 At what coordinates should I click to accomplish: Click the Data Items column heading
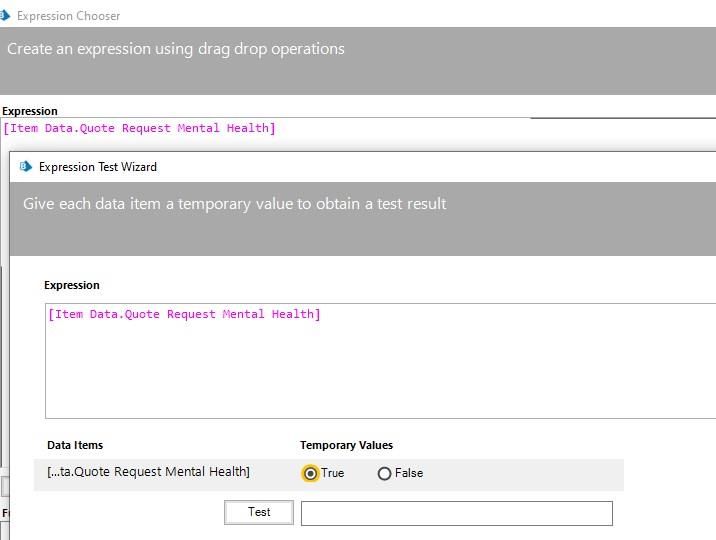click(75, 445)
